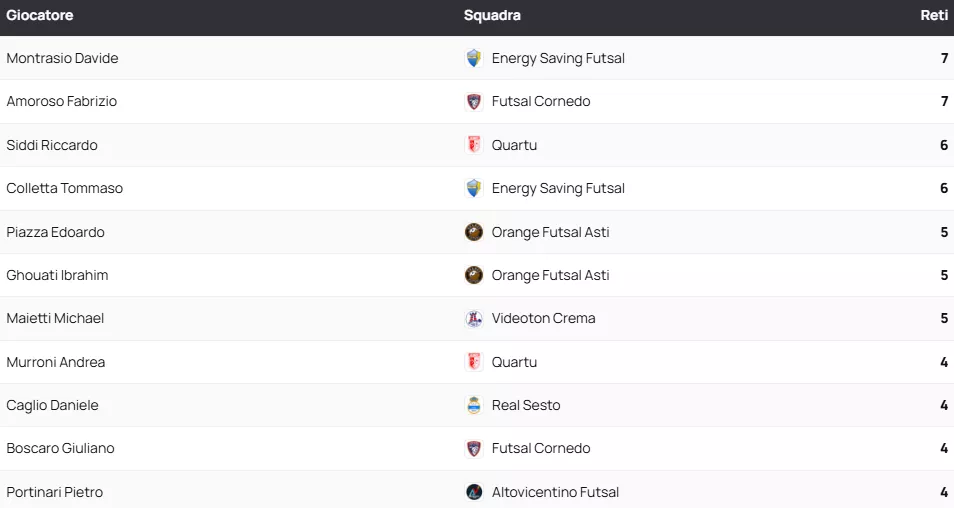Viewport: 954px width, 508px height.
Task: Click Altovicentino Futsal team name
Action: 555,492
